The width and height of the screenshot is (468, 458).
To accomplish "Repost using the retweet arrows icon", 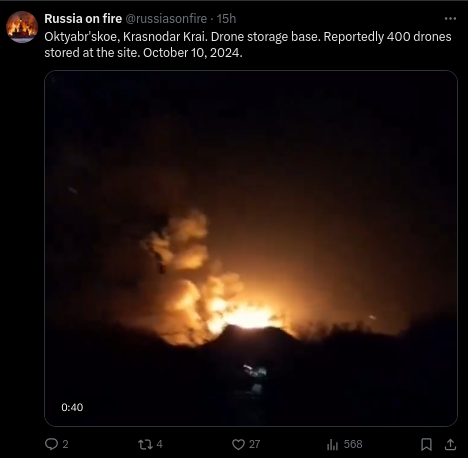I will (x=145, y=444).
